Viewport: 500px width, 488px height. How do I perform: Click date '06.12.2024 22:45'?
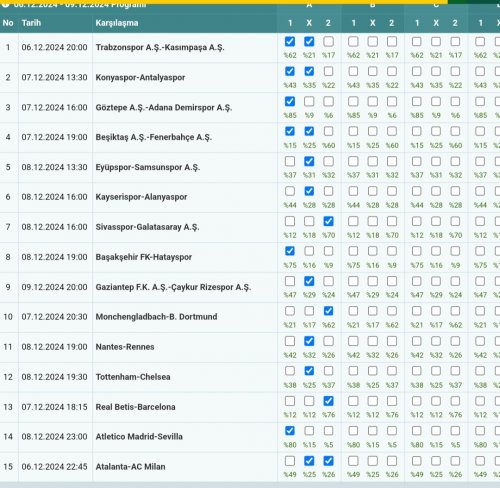(54, 467)
